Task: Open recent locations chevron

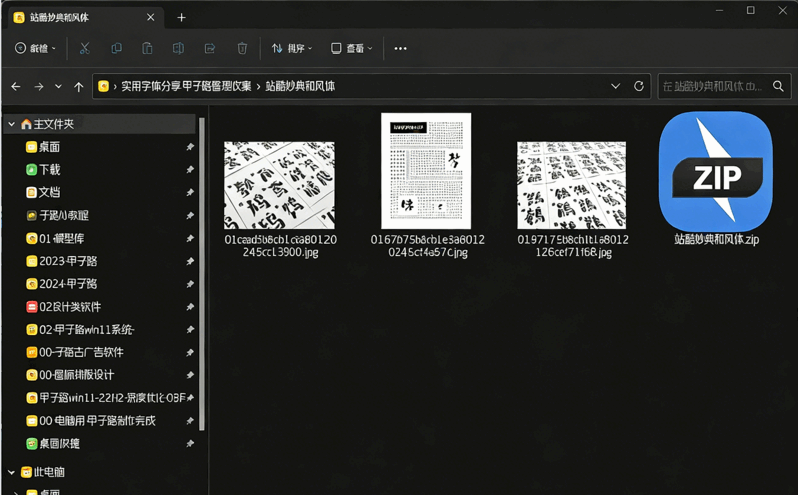Action: [58, 86]
